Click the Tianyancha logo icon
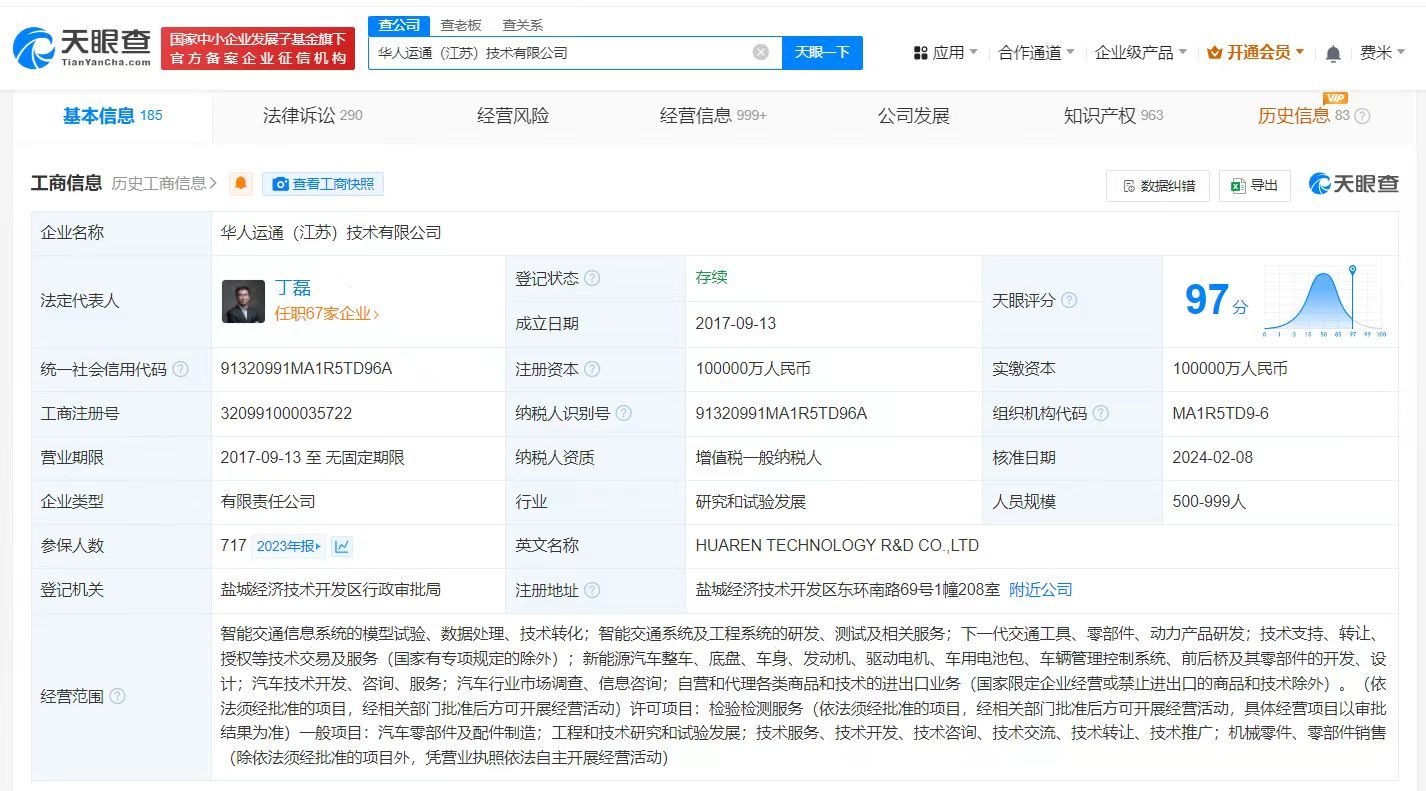This screenshot has width=1426, height=791. coord(35,47)
